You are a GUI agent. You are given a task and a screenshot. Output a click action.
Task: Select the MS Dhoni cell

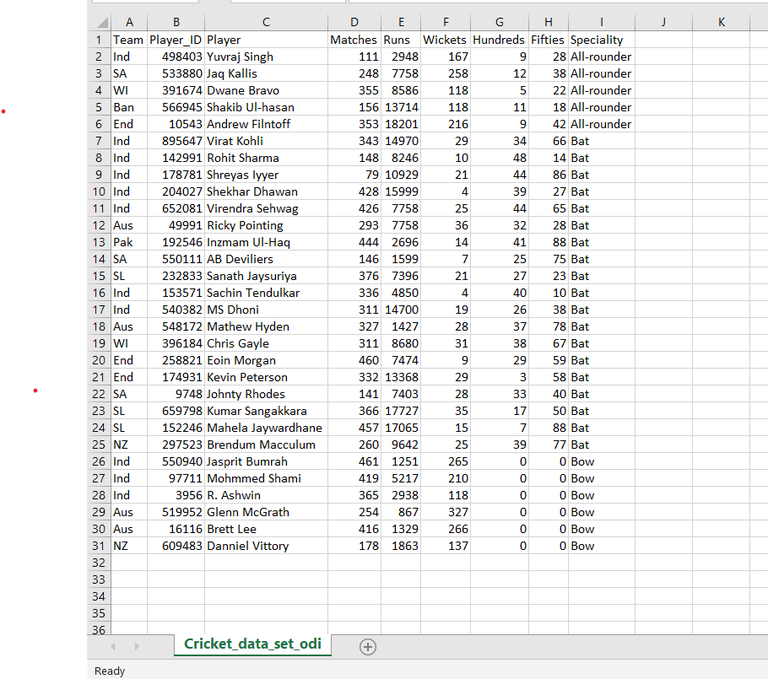[266, 310]
